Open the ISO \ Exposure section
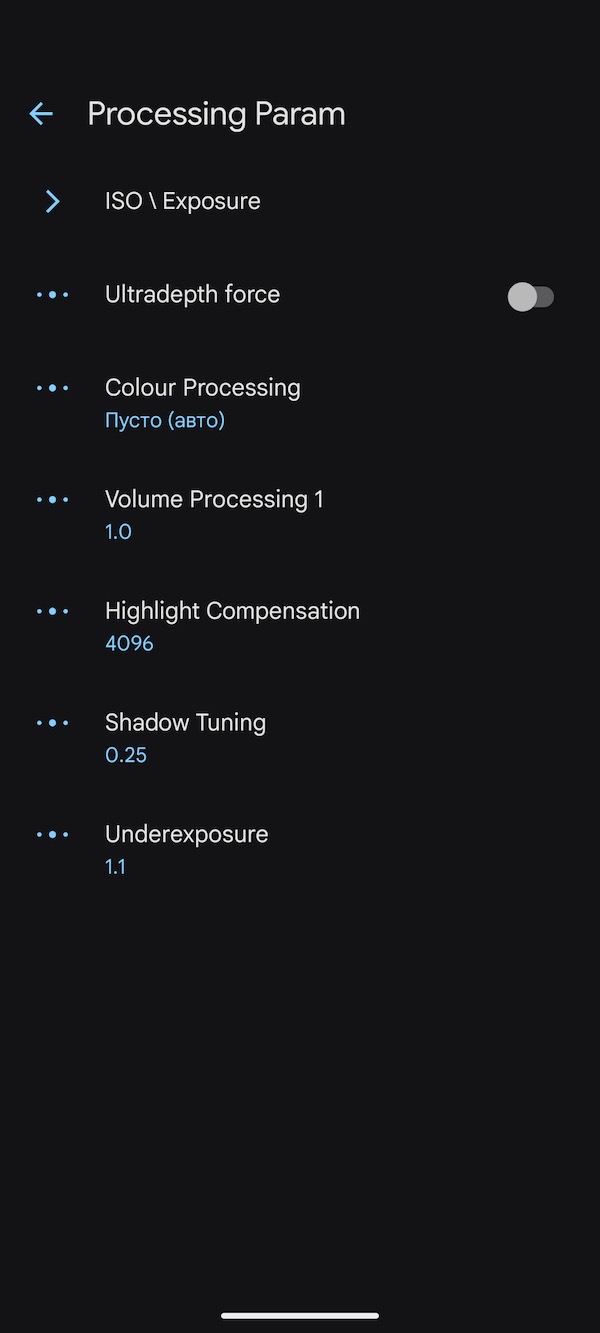Screen dimensions: 600x1333 183,201
